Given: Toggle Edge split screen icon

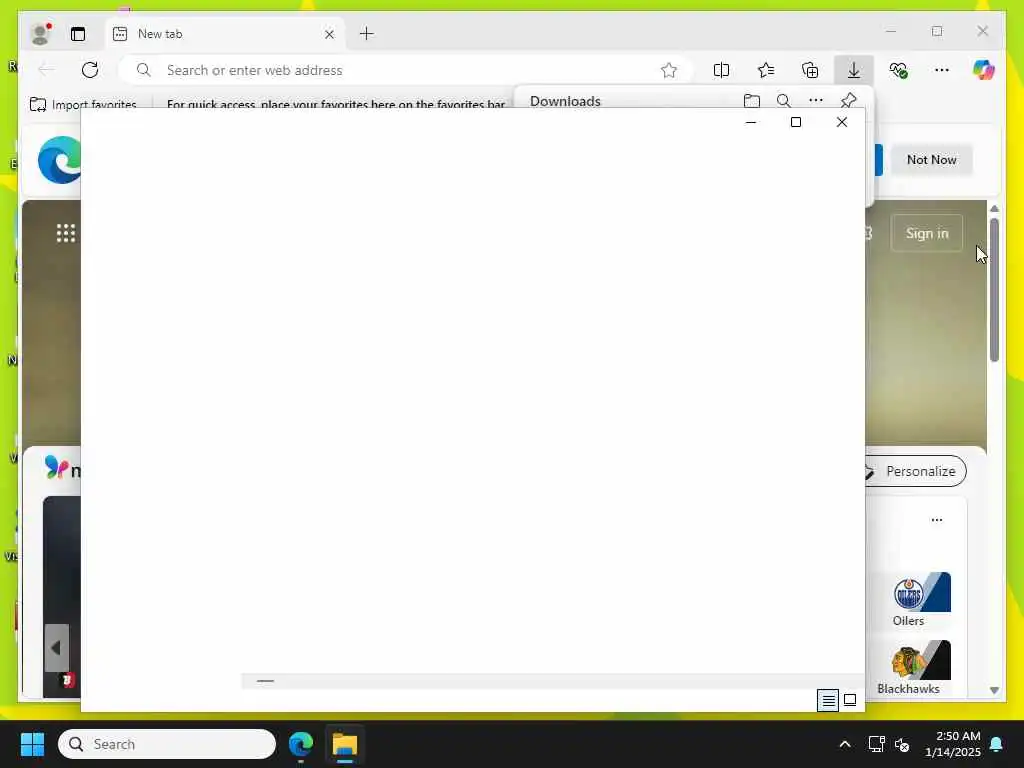Looking at the screenshot, I should [721, 70].
